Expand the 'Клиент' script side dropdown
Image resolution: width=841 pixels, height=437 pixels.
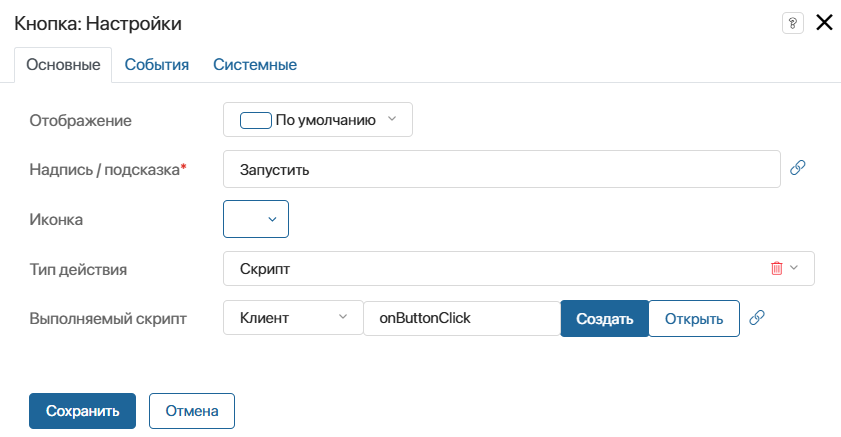(x=292, y=318)
